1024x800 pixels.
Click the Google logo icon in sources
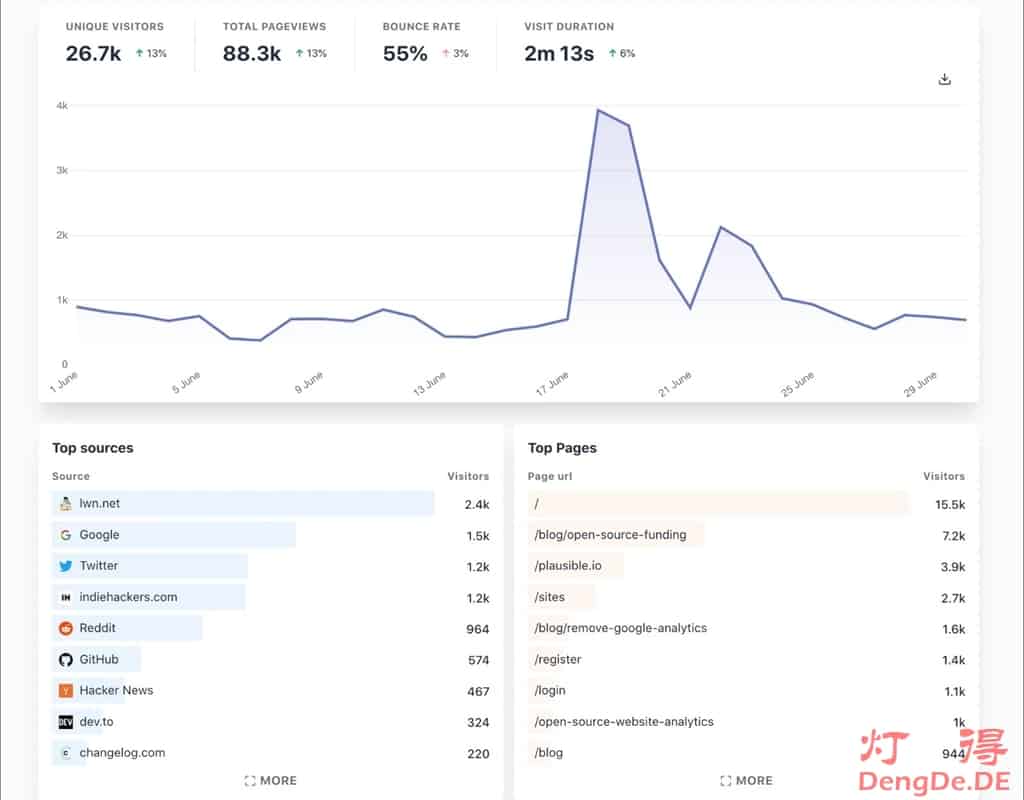[66, 535]
